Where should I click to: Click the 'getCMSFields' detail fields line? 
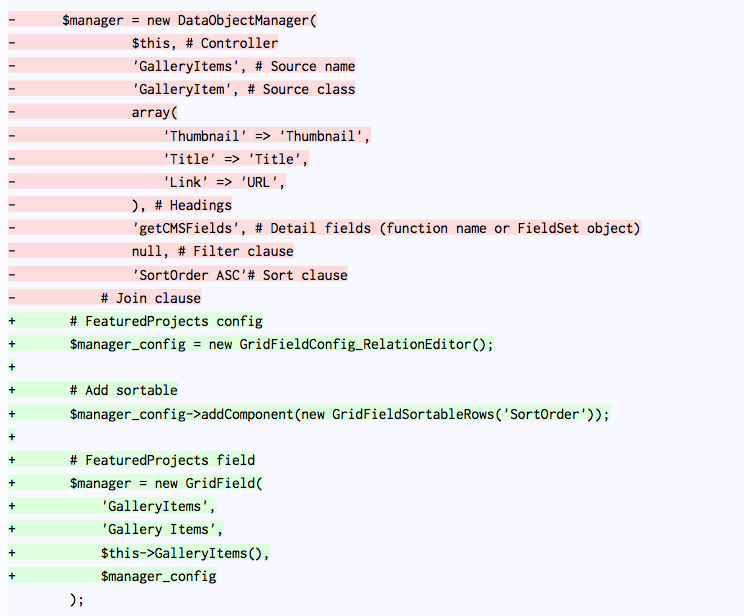[385, 228]
